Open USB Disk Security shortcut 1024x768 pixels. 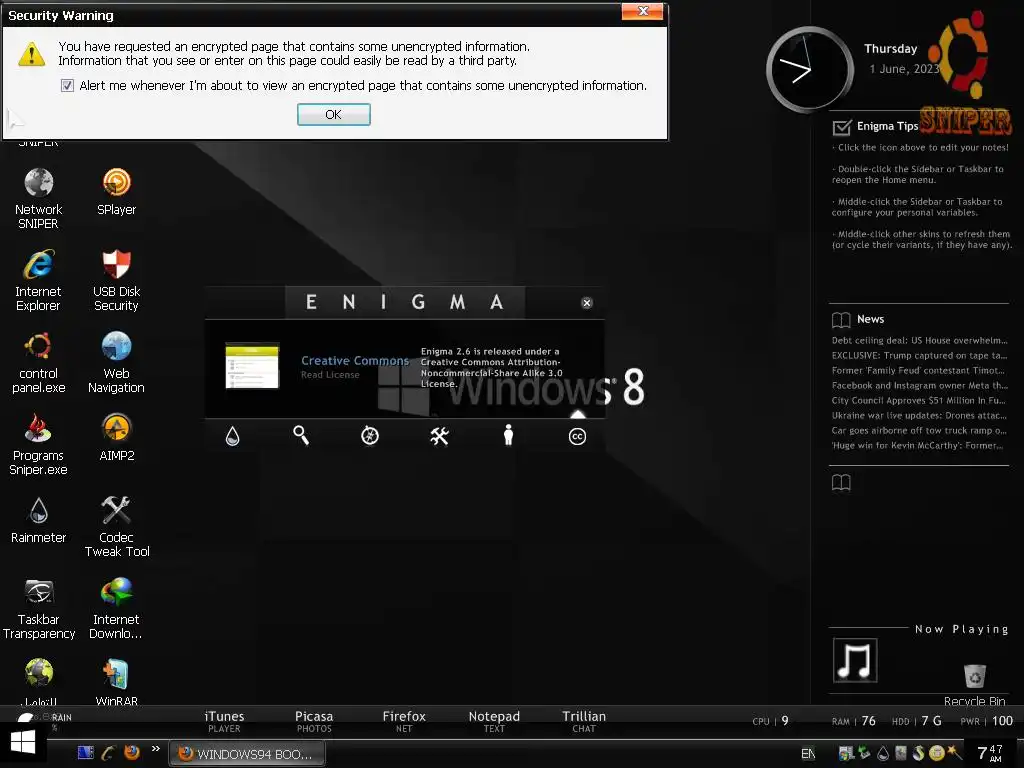(116, 280)
